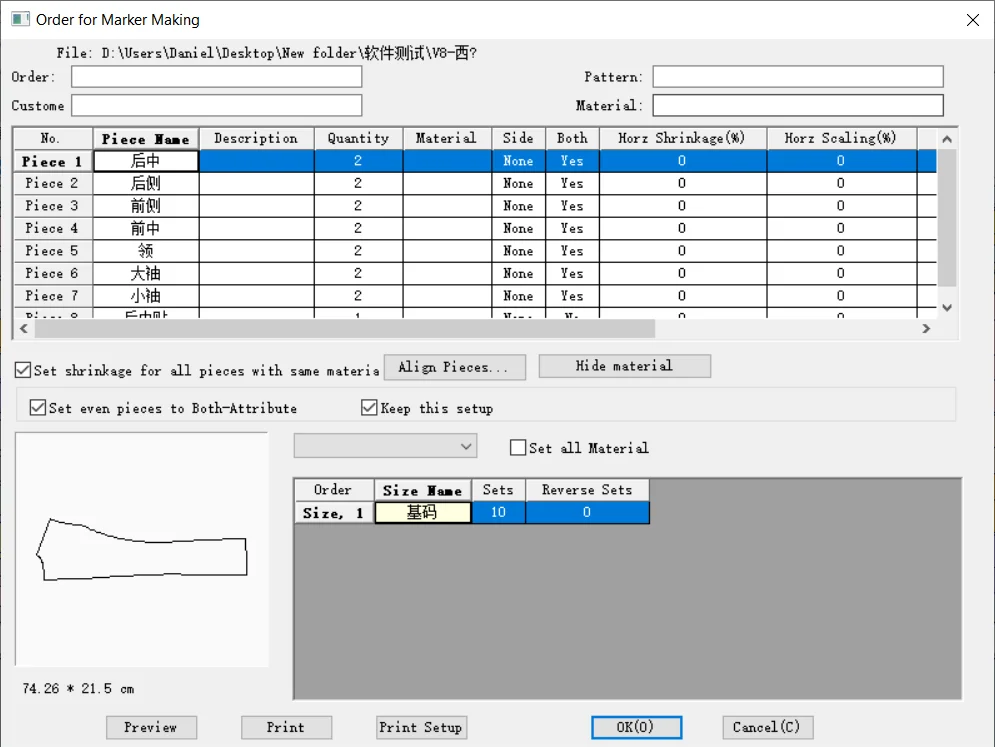Close the Order for Marker Making dialog
Screen dimensions: 995x747
pyautogui.click(x=971, y=20)
